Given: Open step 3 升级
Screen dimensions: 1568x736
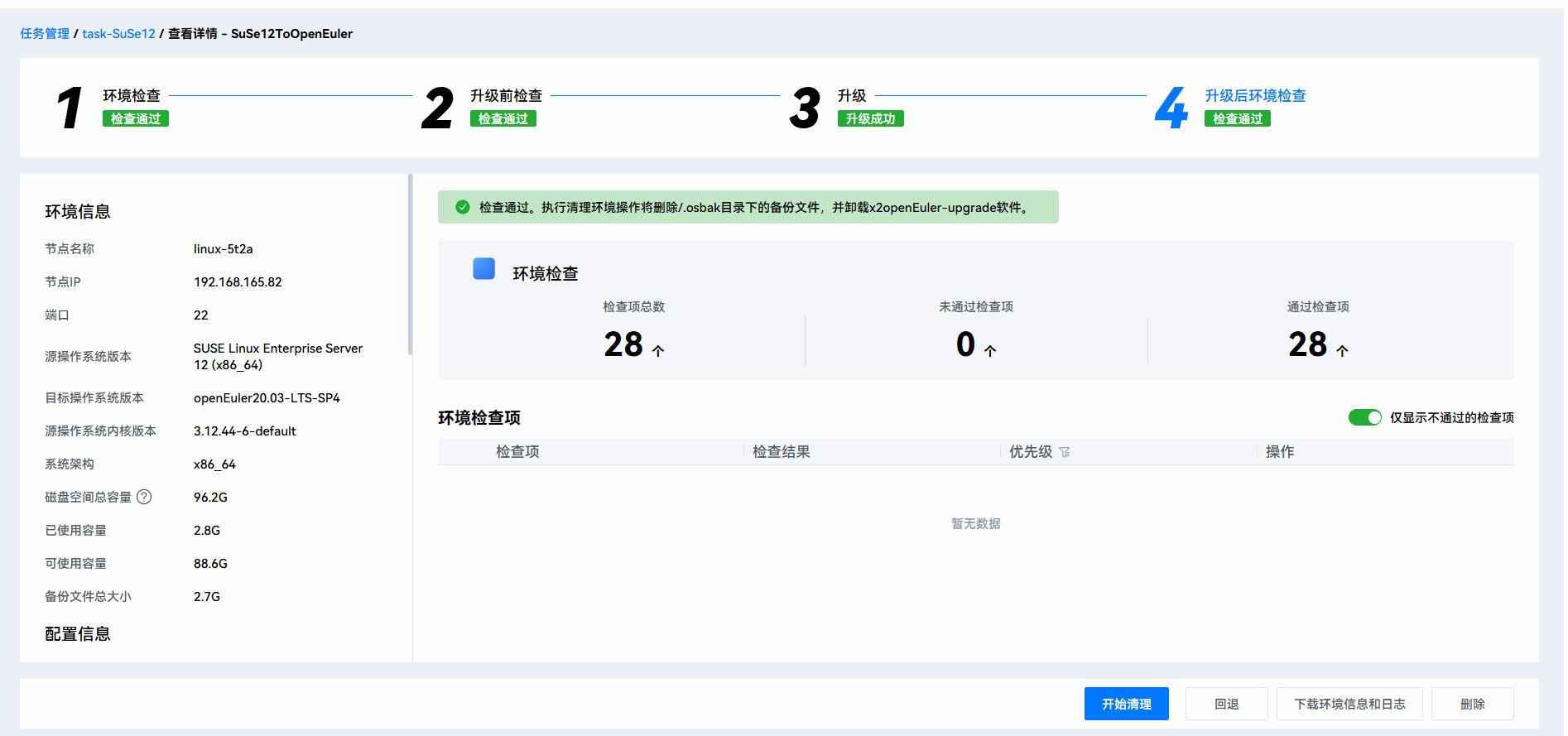Looking at the screenshot, I should 851,96.
